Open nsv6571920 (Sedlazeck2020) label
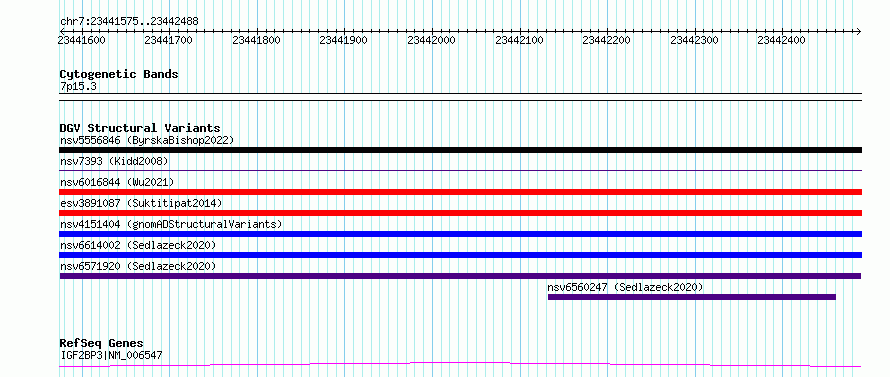Viewport: 890px width, 377px height. (x=138, y=266)
